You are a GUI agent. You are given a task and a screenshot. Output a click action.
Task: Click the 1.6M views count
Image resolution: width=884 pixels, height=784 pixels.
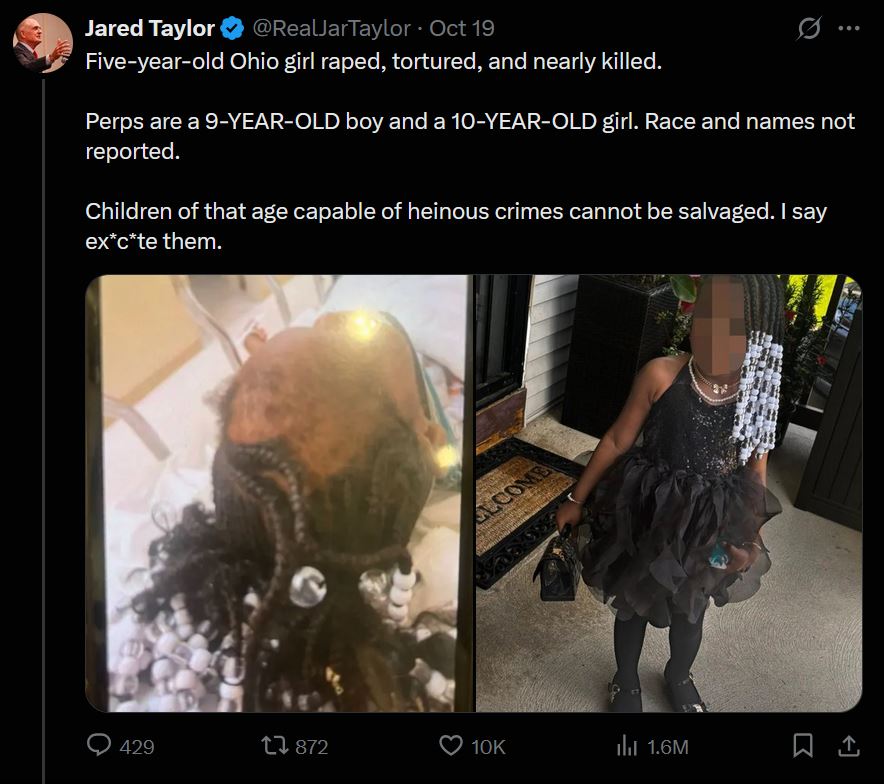pyautogui.click(x=668, y=747)
